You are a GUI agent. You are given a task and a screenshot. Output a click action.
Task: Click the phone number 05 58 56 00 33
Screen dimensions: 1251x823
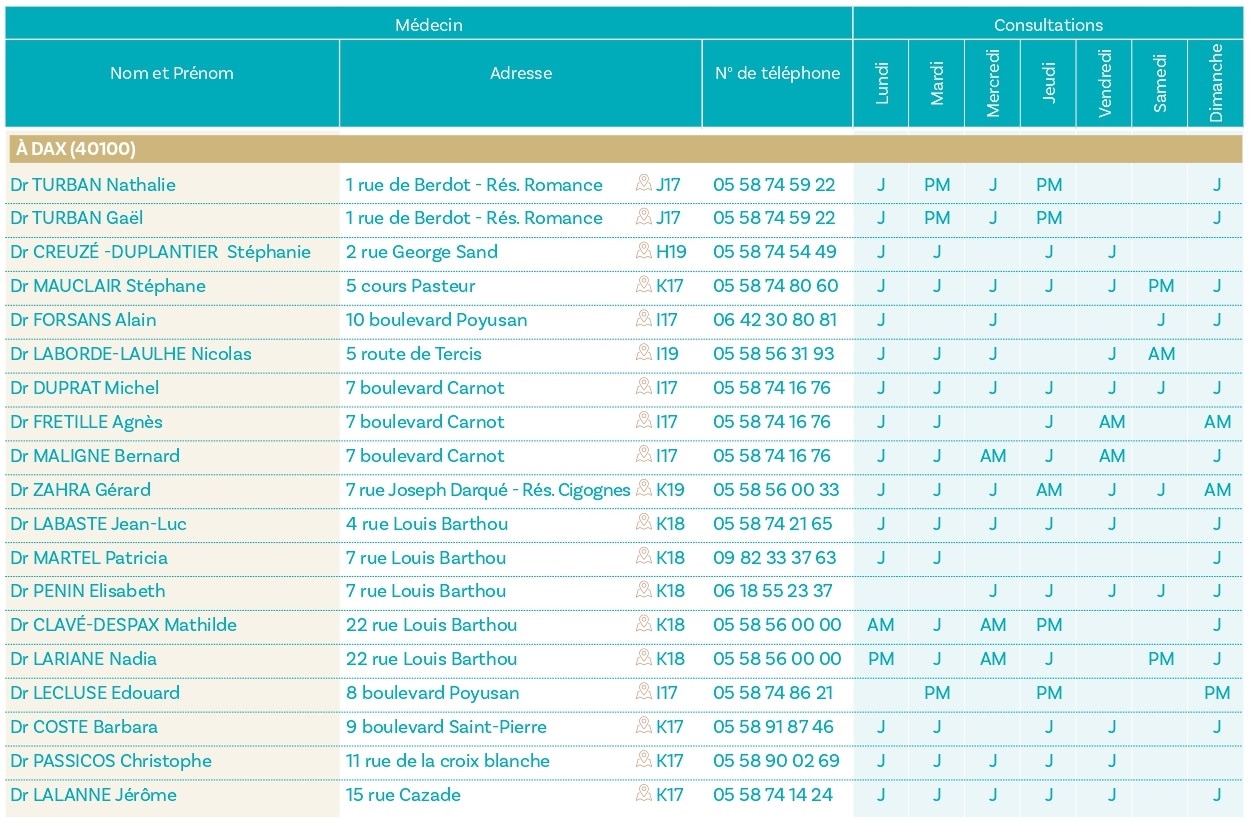[x=777, y=489]
